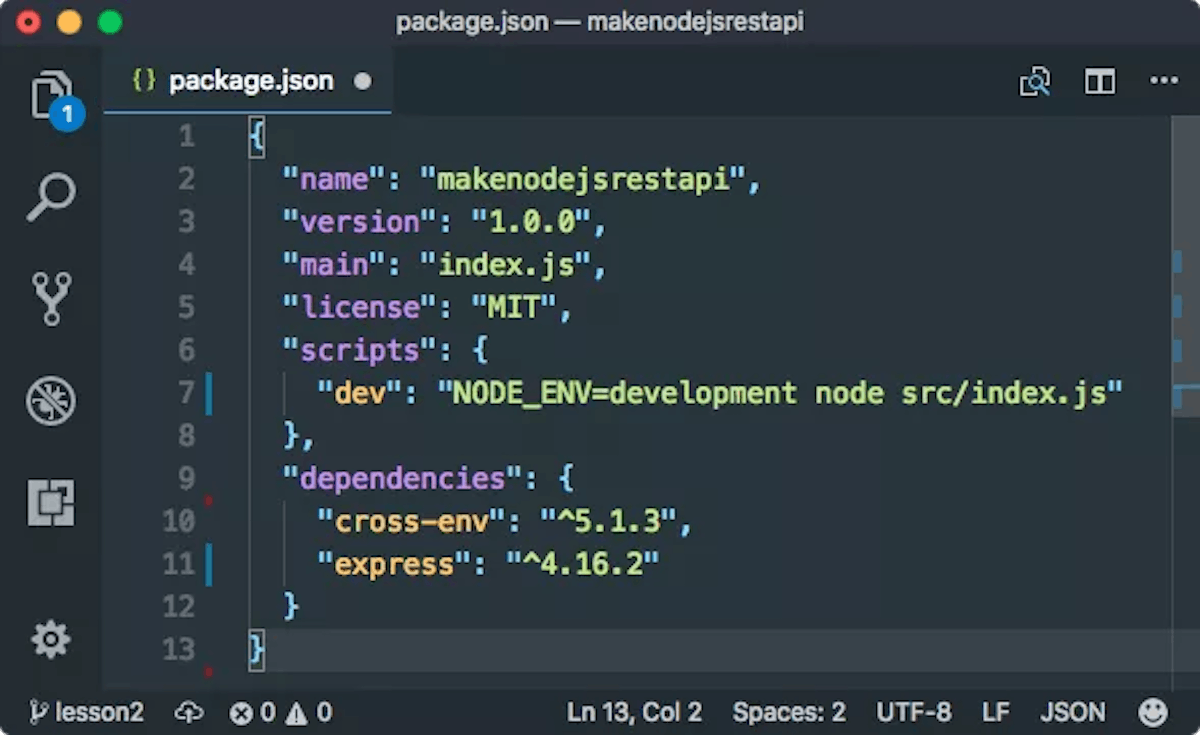Change indentation via Spaces: 2
The height and width of the screenshot is (735, 1200).
click(789, 712)
